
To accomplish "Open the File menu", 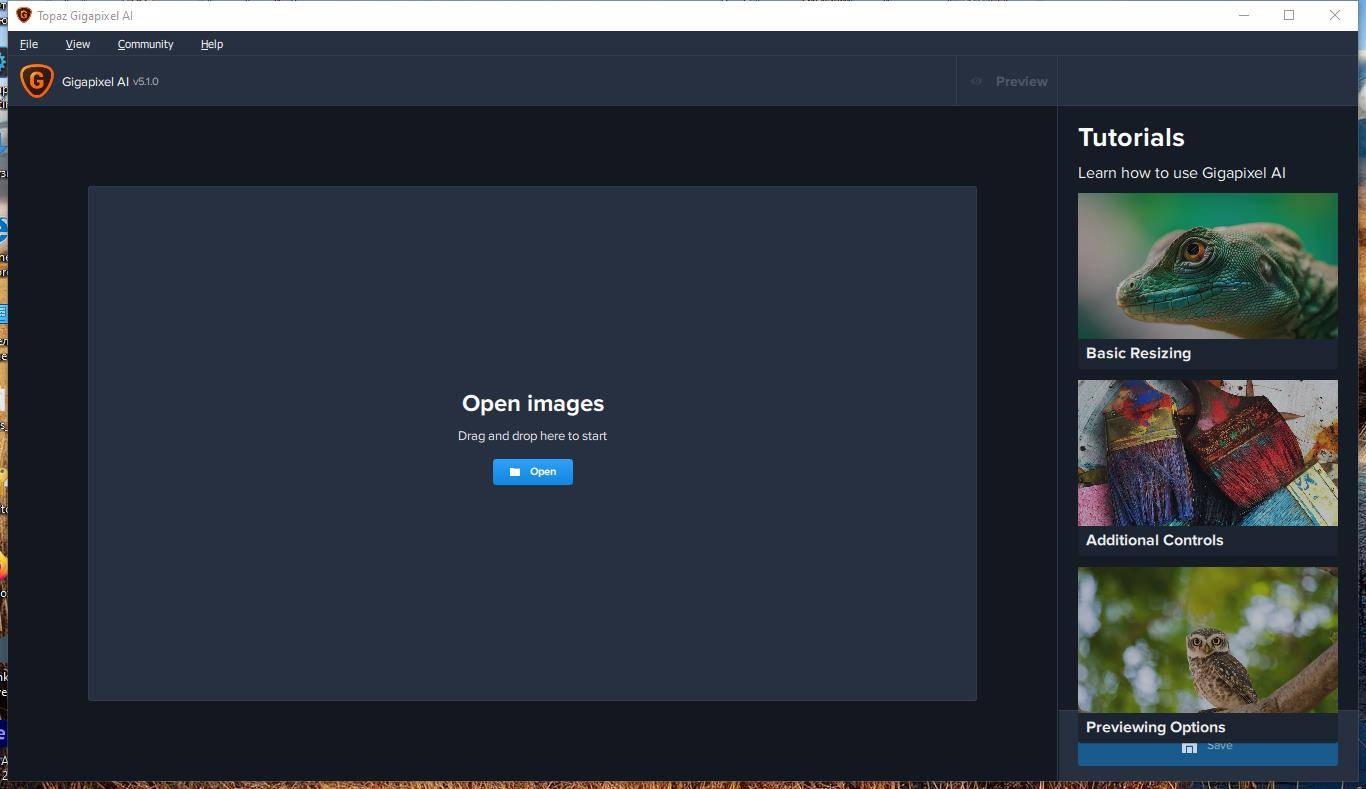I will (x=29, y=44).
